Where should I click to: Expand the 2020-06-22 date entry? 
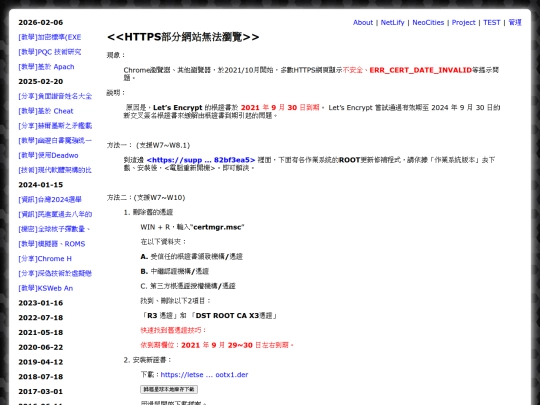pyautogui.click(x=41, y=347)
